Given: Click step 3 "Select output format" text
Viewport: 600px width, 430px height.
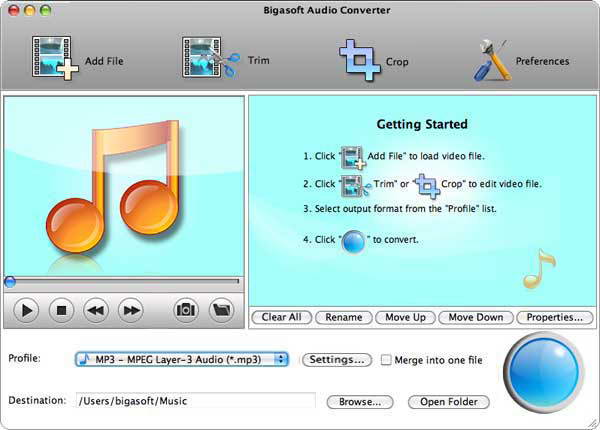Looking at the screenshot, I should click(400, 209).
